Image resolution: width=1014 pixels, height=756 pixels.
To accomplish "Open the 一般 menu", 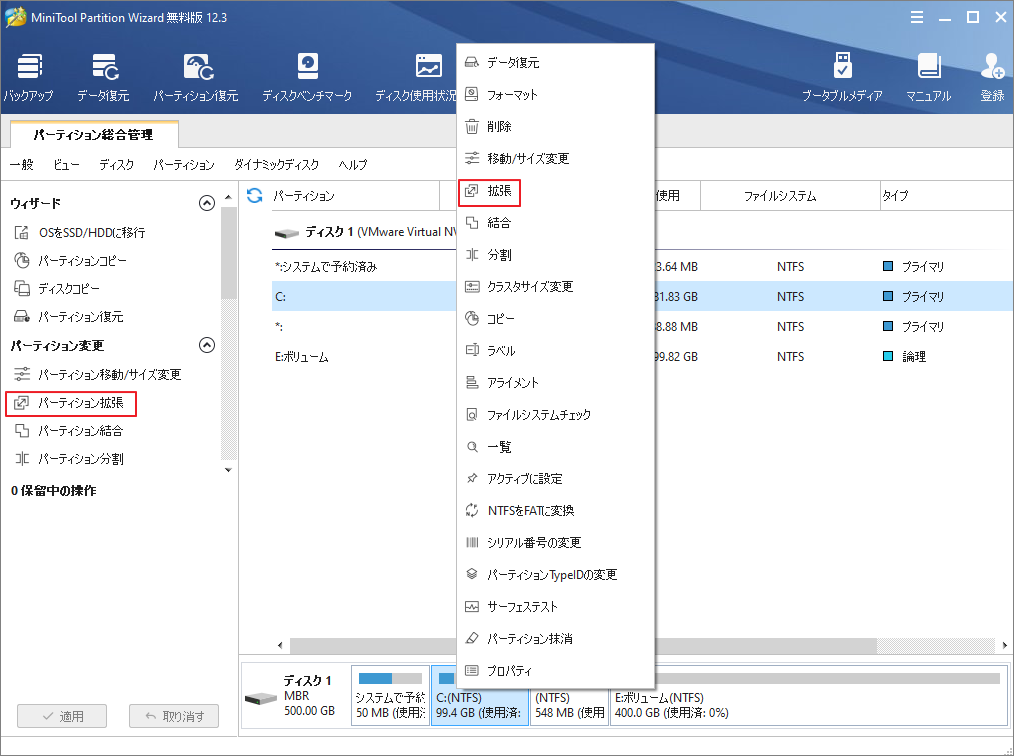I will 22,164.
